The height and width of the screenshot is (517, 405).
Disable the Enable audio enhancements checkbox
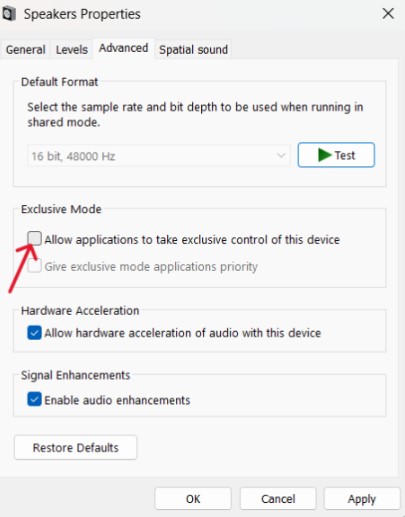point(34,399)
